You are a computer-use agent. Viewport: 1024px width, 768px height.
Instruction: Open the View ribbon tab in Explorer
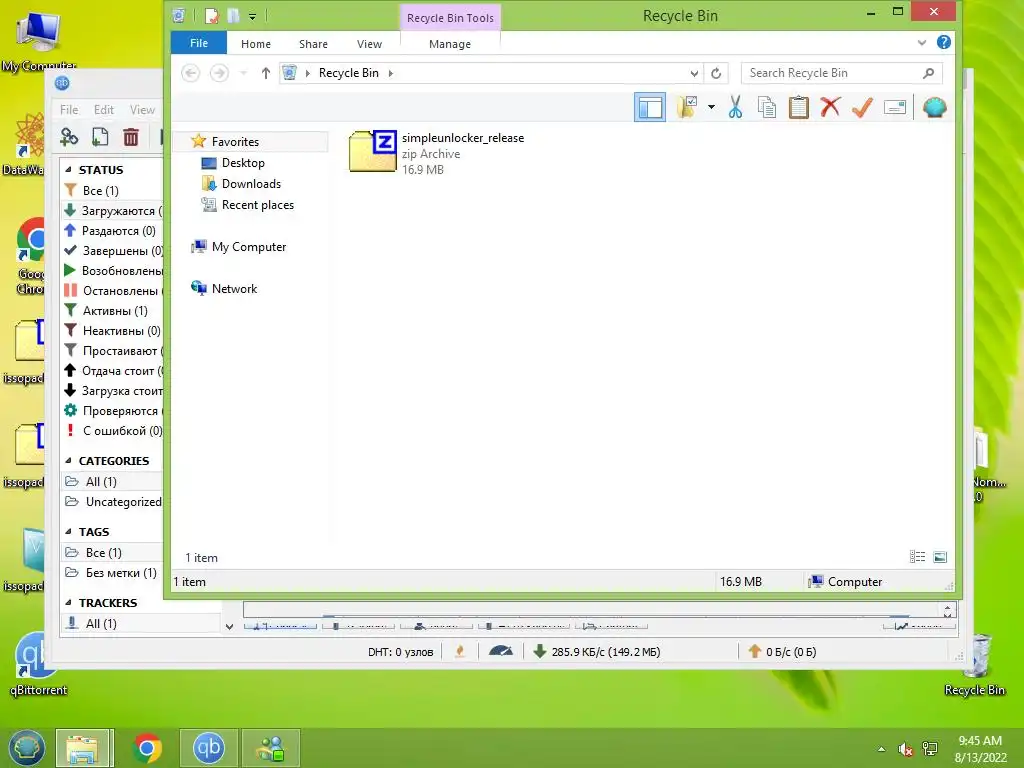(x=369, y=44)
